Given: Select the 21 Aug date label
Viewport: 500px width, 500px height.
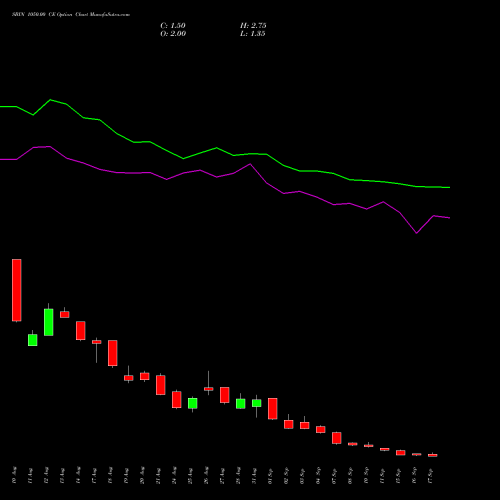Looking at the screenshot, I should (158, 475).
